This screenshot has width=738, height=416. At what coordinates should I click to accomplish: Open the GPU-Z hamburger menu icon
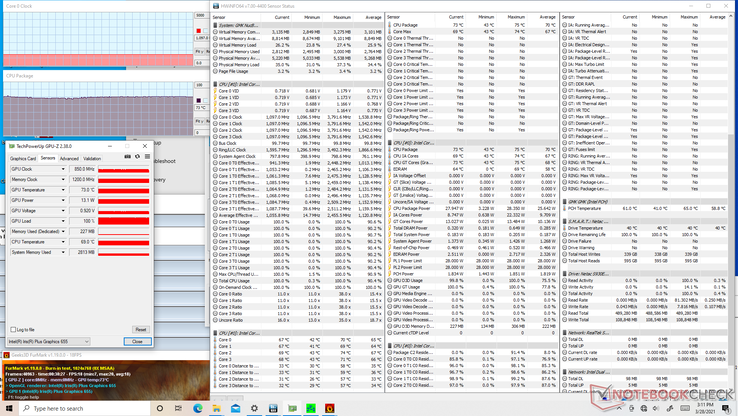(x=147, y=157)
